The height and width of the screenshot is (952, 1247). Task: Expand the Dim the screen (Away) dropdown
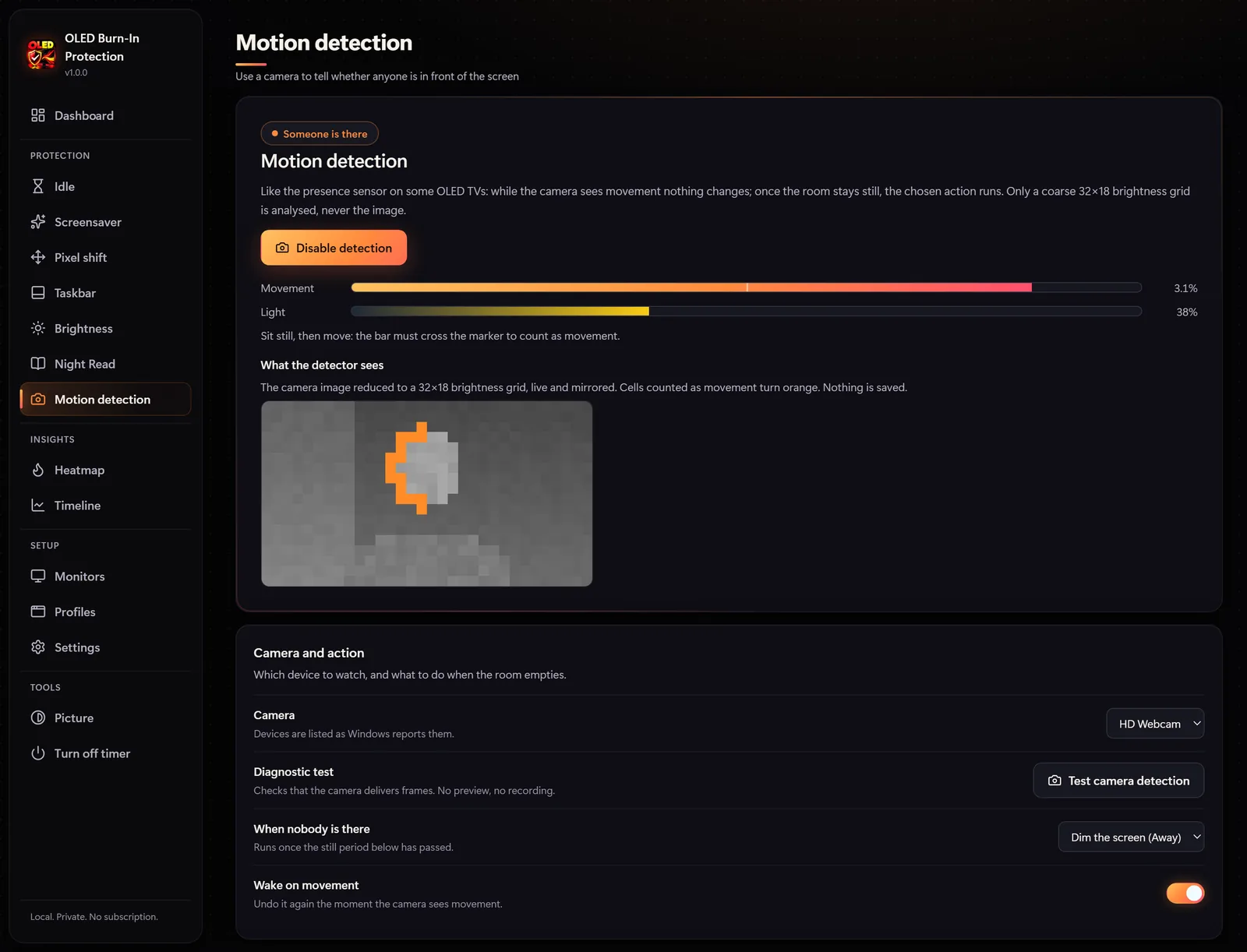tap(1131, 837)
